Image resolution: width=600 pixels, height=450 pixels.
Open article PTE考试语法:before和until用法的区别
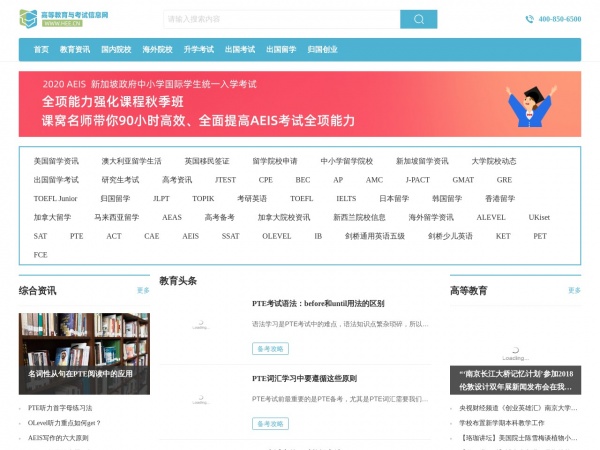[x=318, y=303]
